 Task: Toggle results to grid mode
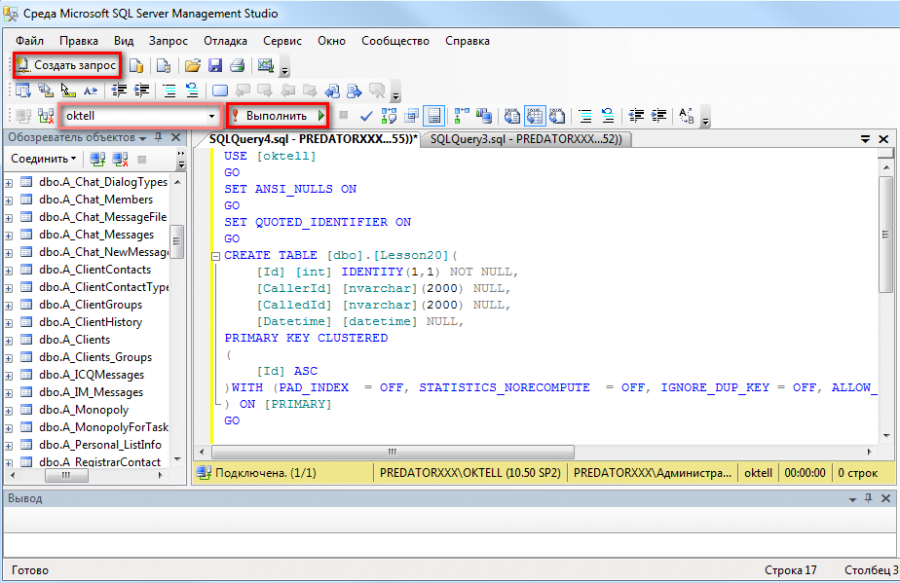point(534,114)
